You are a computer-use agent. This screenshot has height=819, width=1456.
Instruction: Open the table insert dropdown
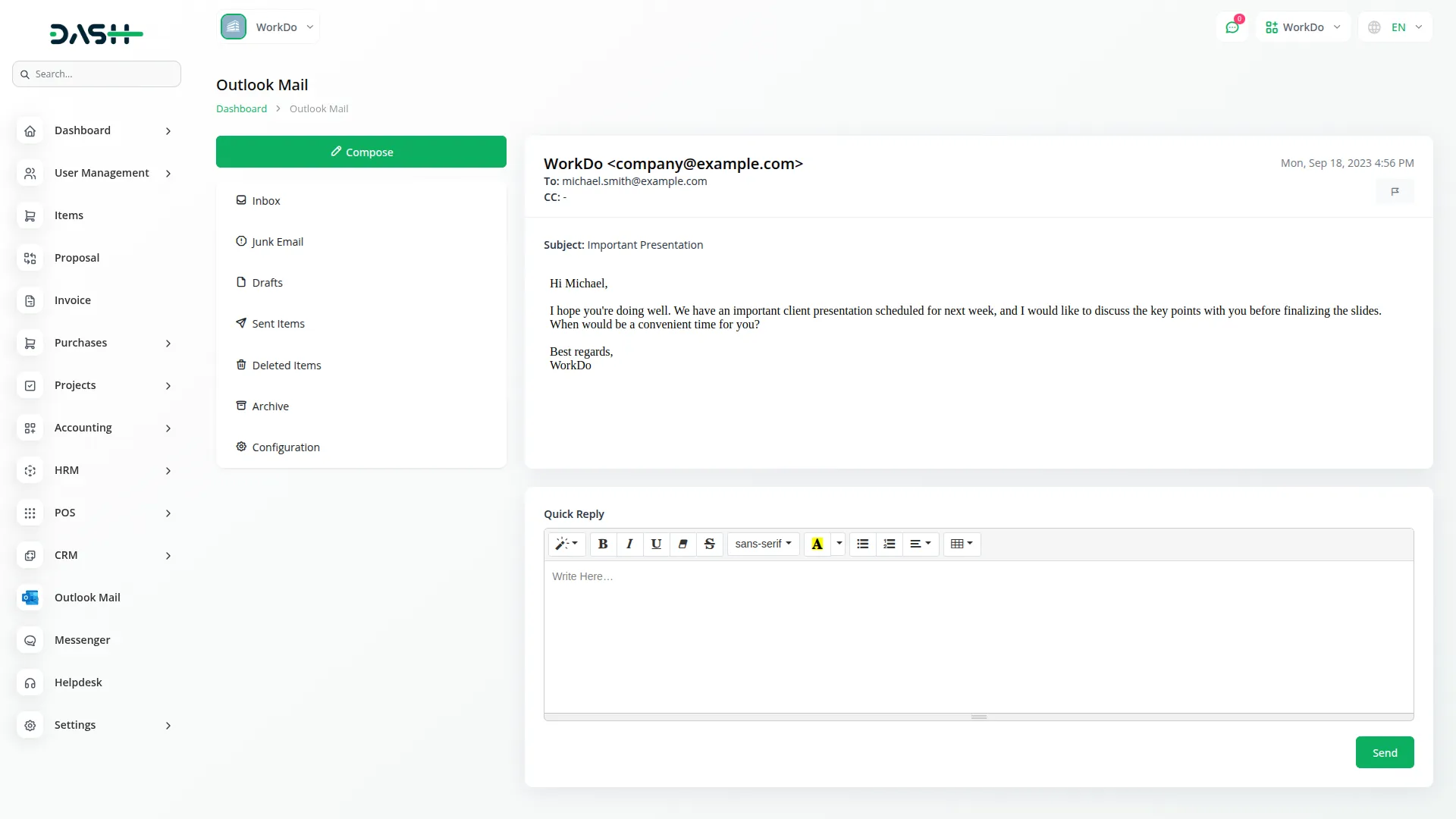tap(961, 544)
